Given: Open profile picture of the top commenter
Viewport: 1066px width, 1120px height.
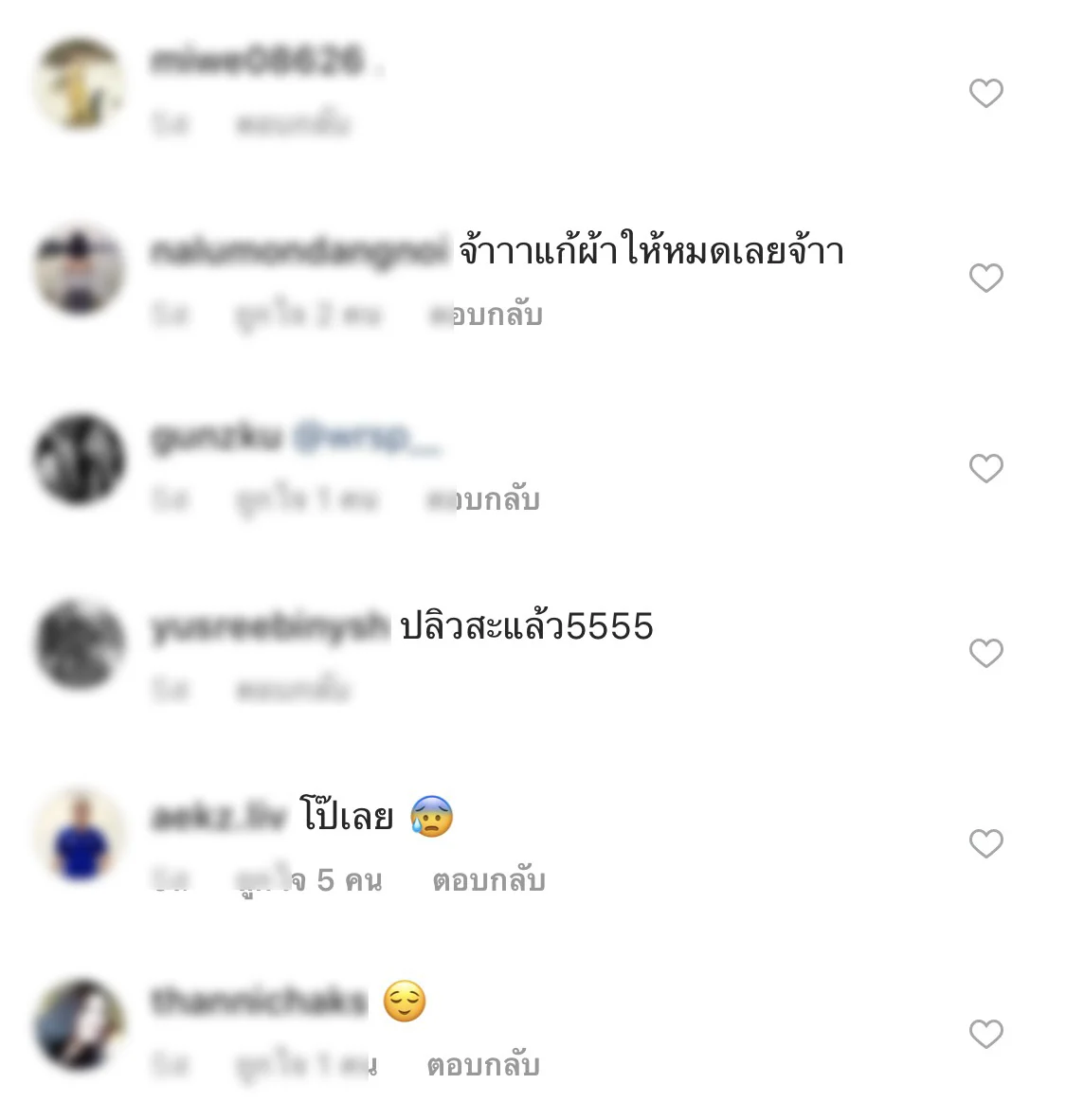Looking at the screenshot, I should pyautogui.click(x=80, y=83).
